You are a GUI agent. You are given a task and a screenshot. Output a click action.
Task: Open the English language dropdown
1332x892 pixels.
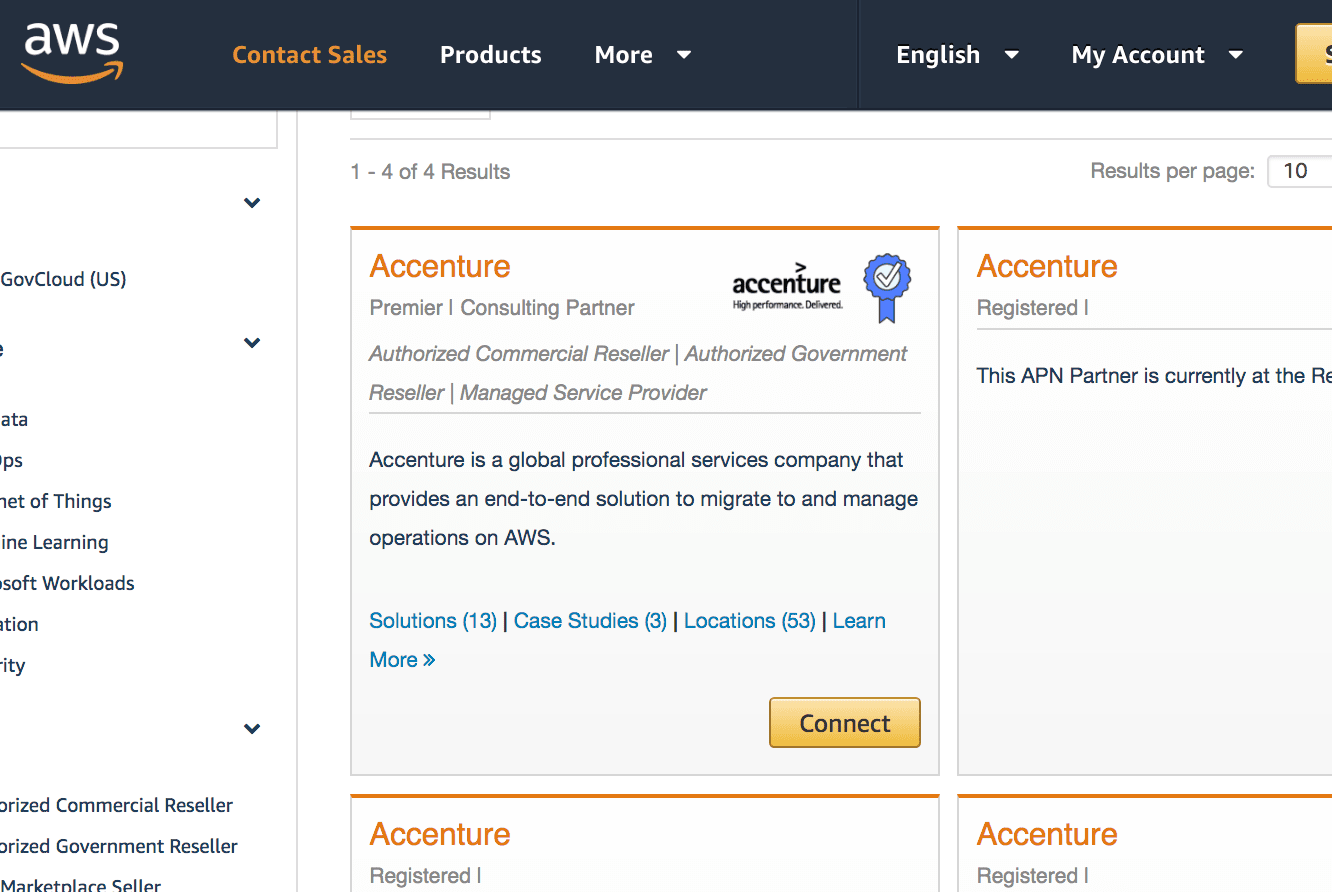pyautogui.click(x=957, y=55)
